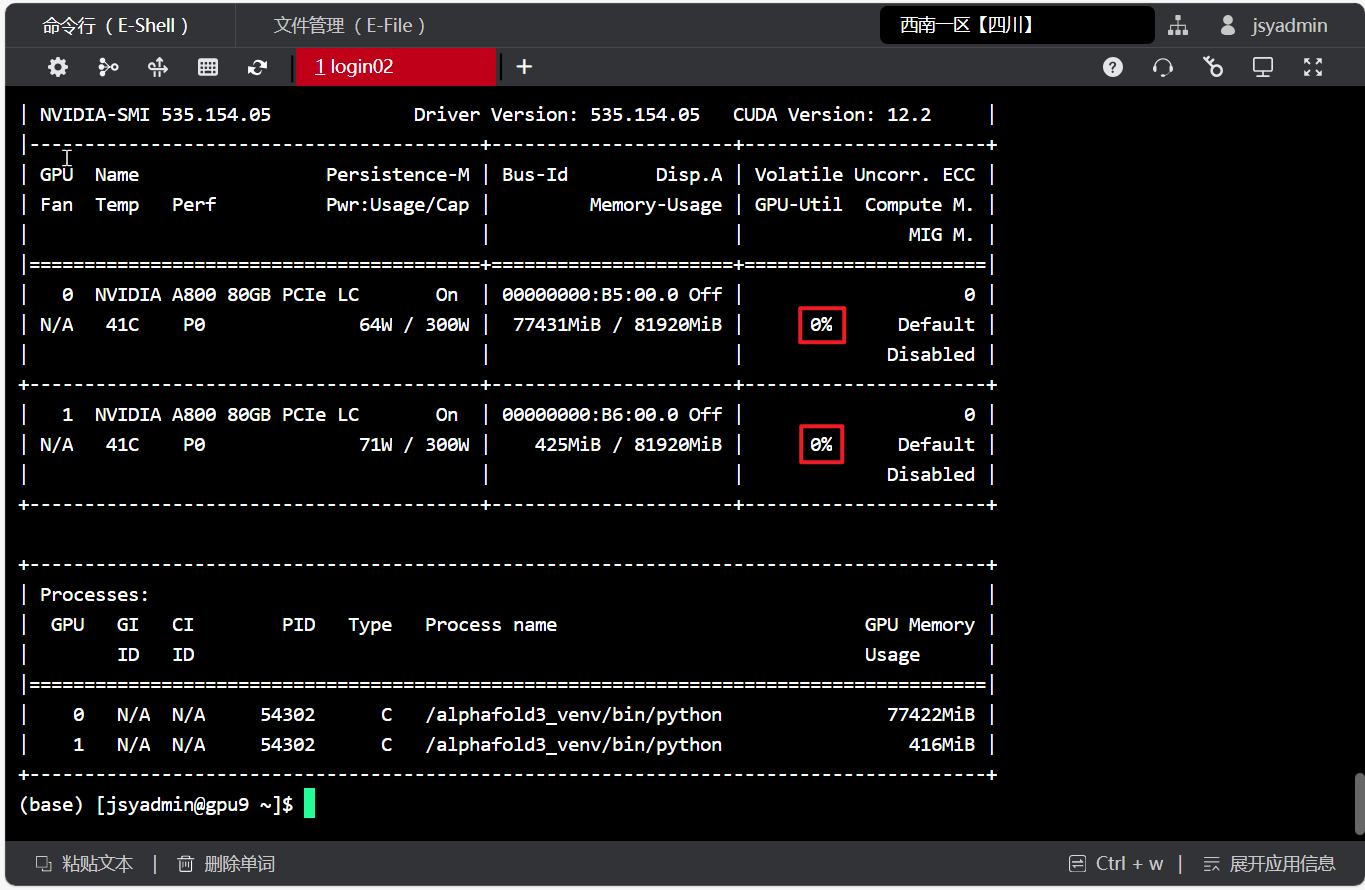The height and width of the screenshot is (890, 1365).
Task: Click the branch node icon in toolbar
Action: (108, 67)
